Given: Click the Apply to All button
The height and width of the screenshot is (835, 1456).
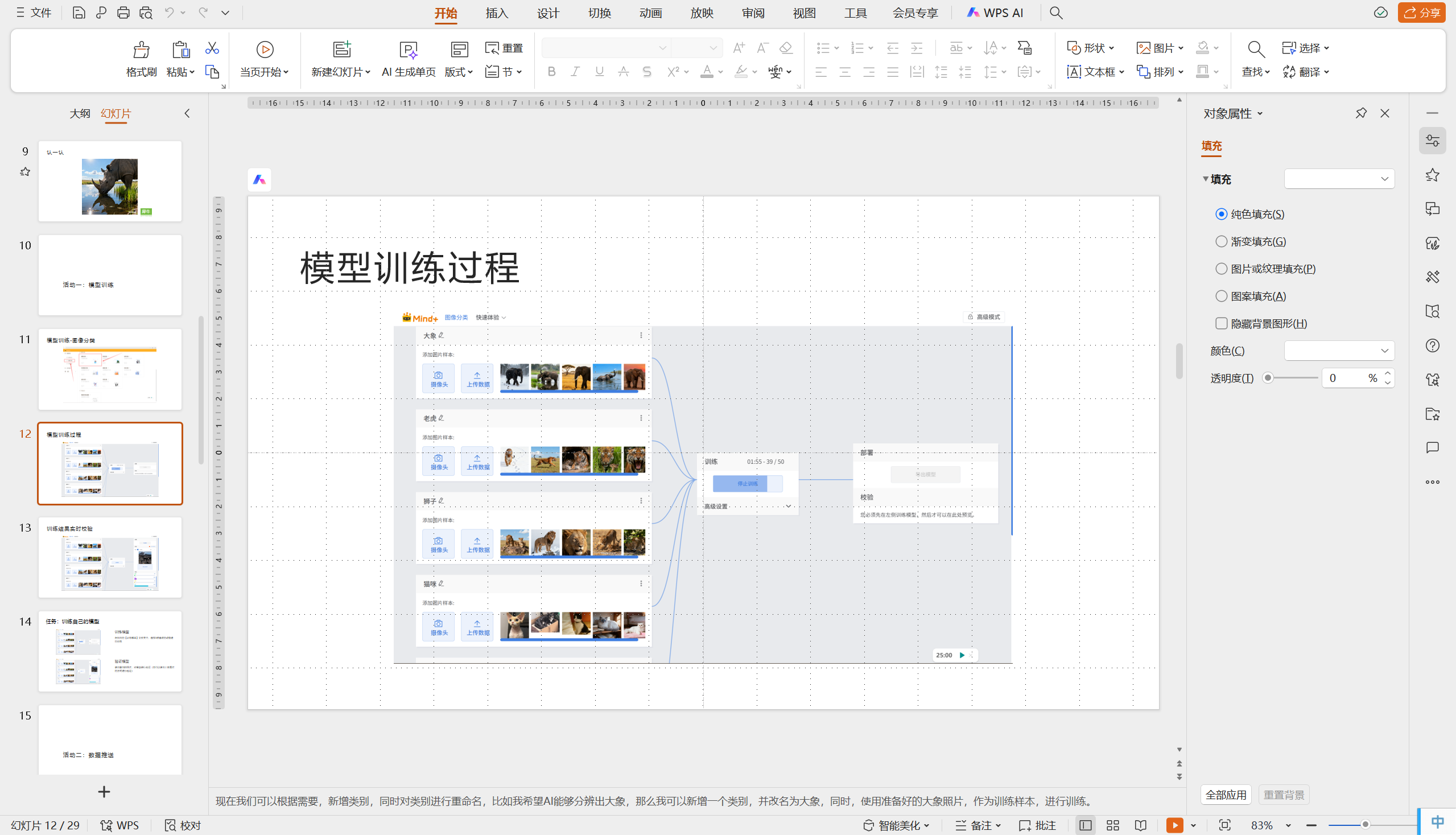Looking at the screenshot, I should 1226,795.
